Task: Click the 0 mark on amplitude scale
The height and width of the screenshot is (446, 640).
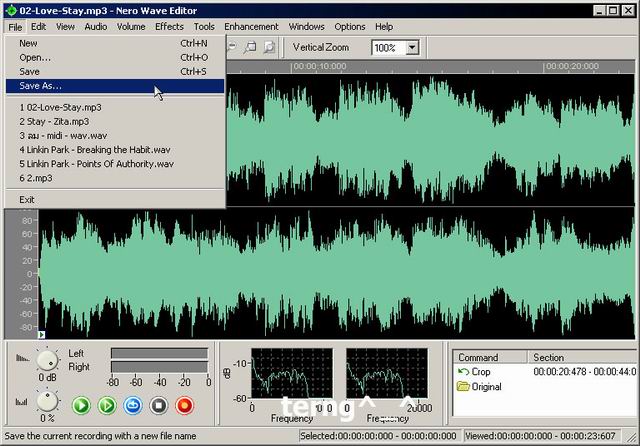Action: tap(29, 274)
